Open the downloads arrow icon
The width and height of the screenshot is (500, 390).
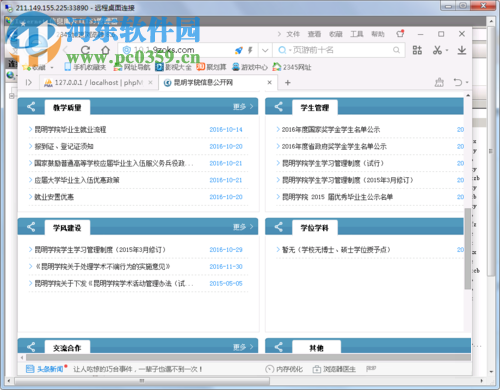(x=462, y=50)
